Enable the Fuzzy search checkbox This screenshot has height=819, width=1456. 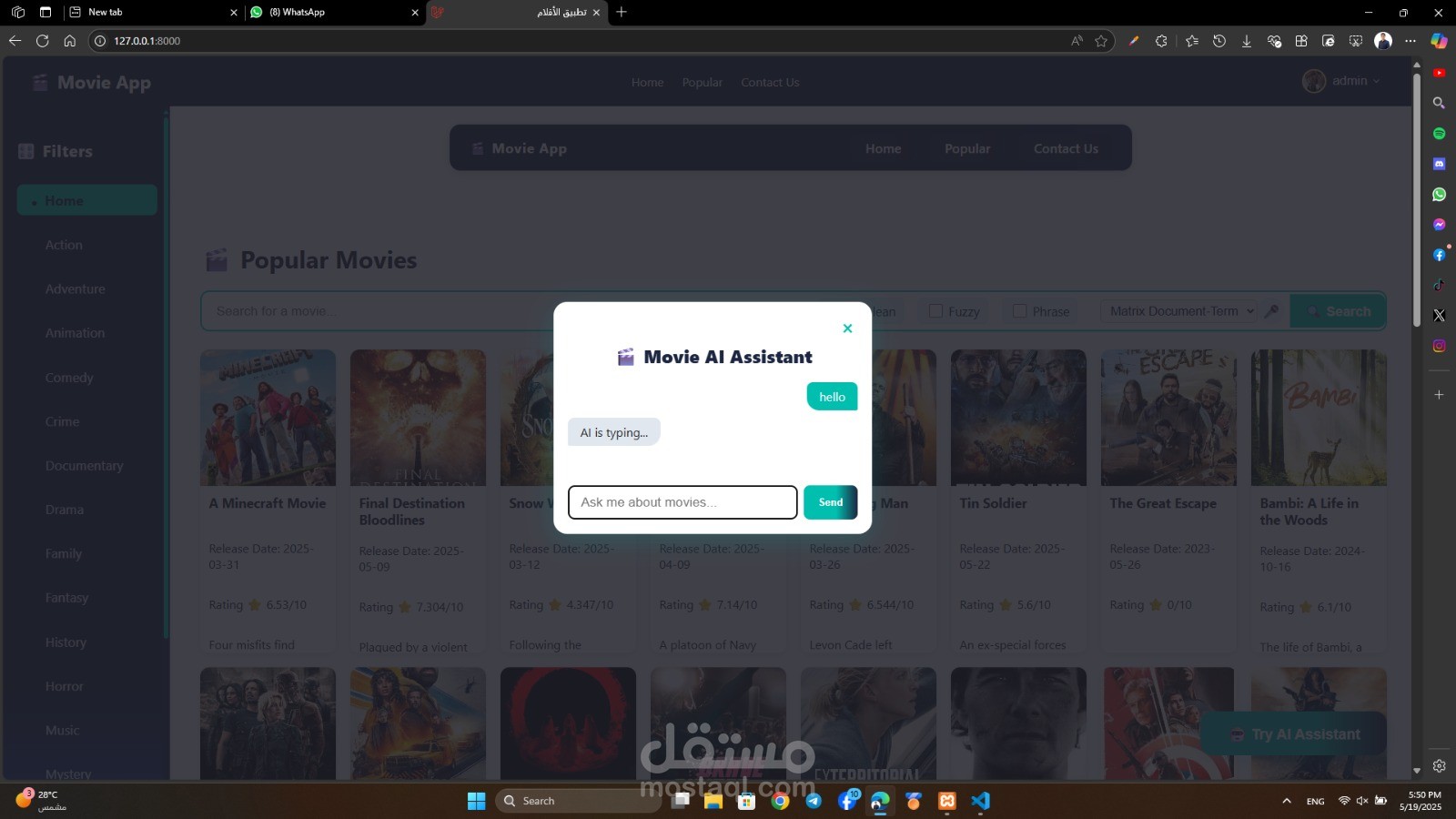[x=935, y=311]
